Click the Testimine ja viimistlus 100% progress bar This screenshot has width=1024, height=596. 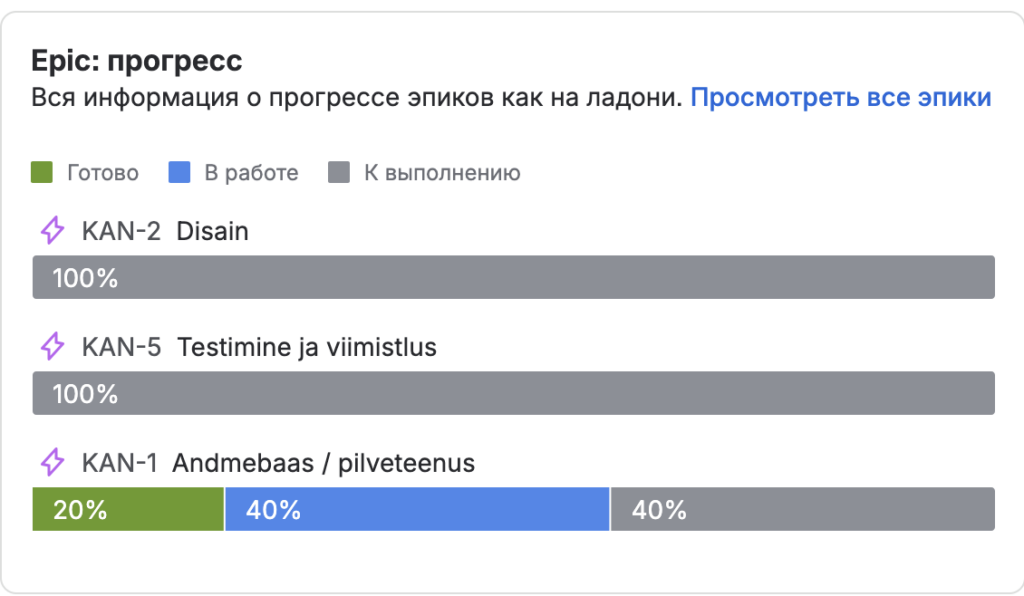click(513, 393)
